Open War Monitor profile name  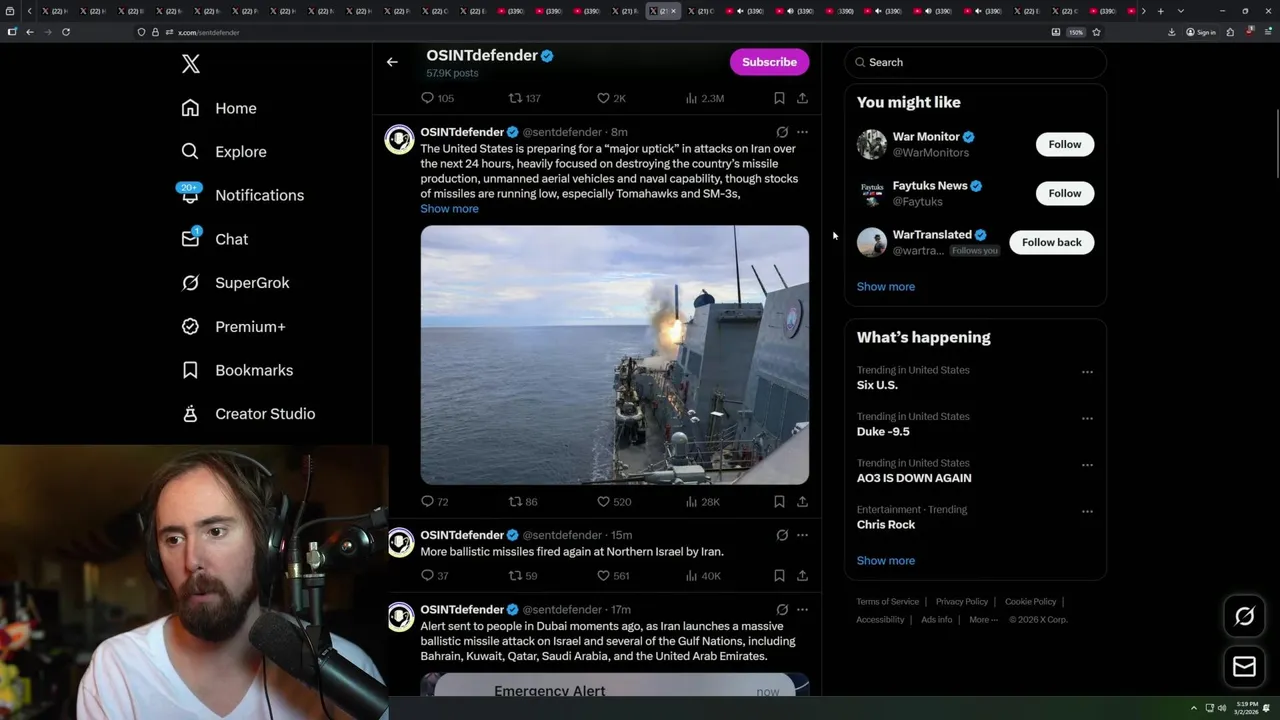(926, 137)
